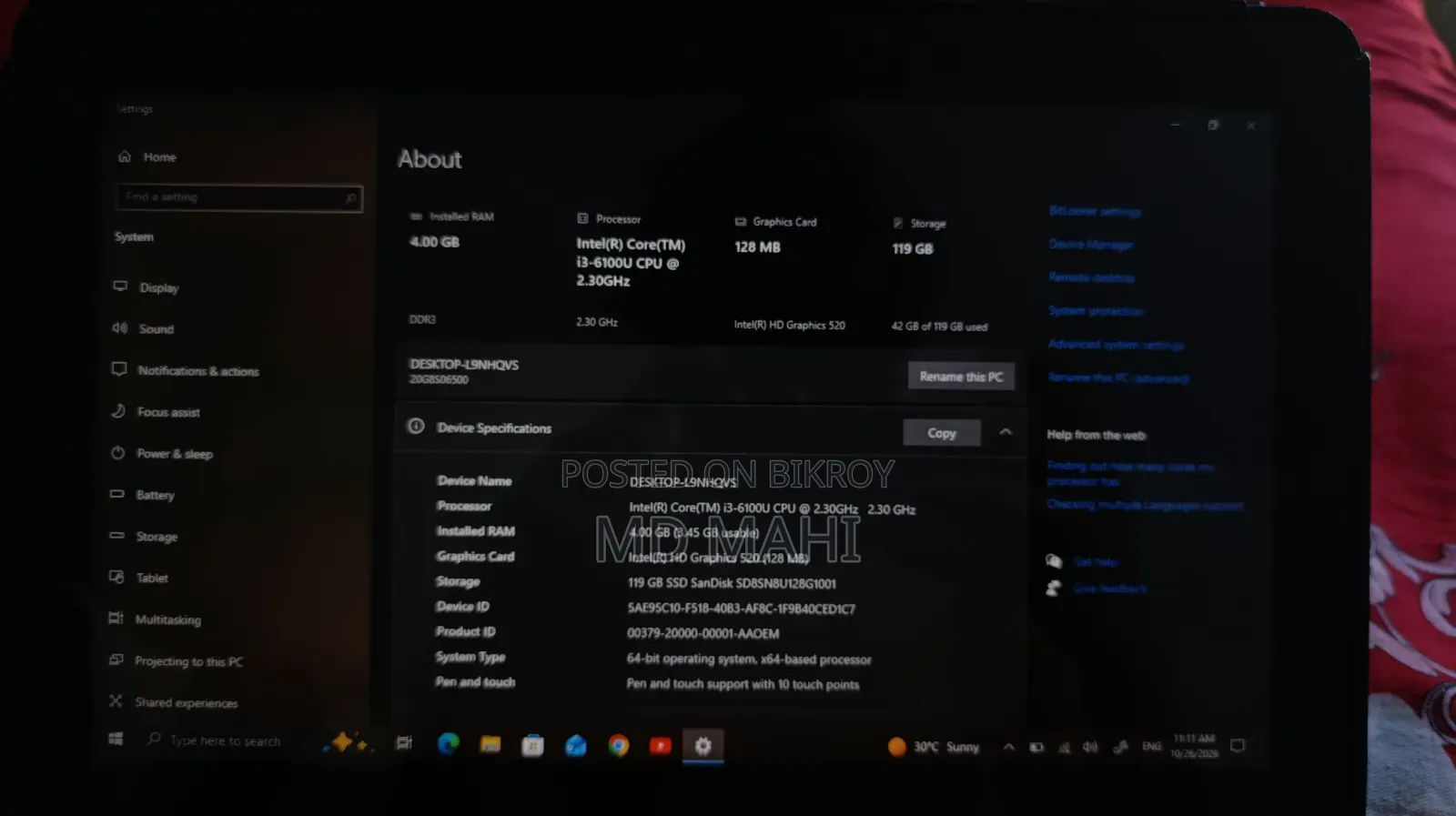Open Rename this PC (advanced) link
This screenshot has width=1456, height=816.
[x=1118, y=378]
